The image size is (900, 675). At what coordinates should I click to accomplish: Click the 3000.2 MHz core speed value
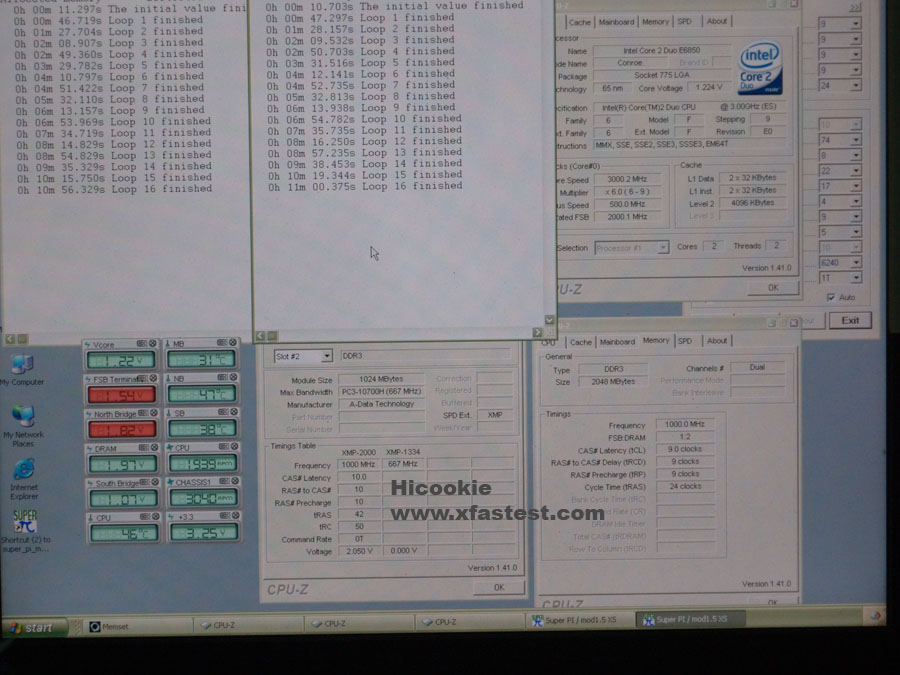click(627, 179)
